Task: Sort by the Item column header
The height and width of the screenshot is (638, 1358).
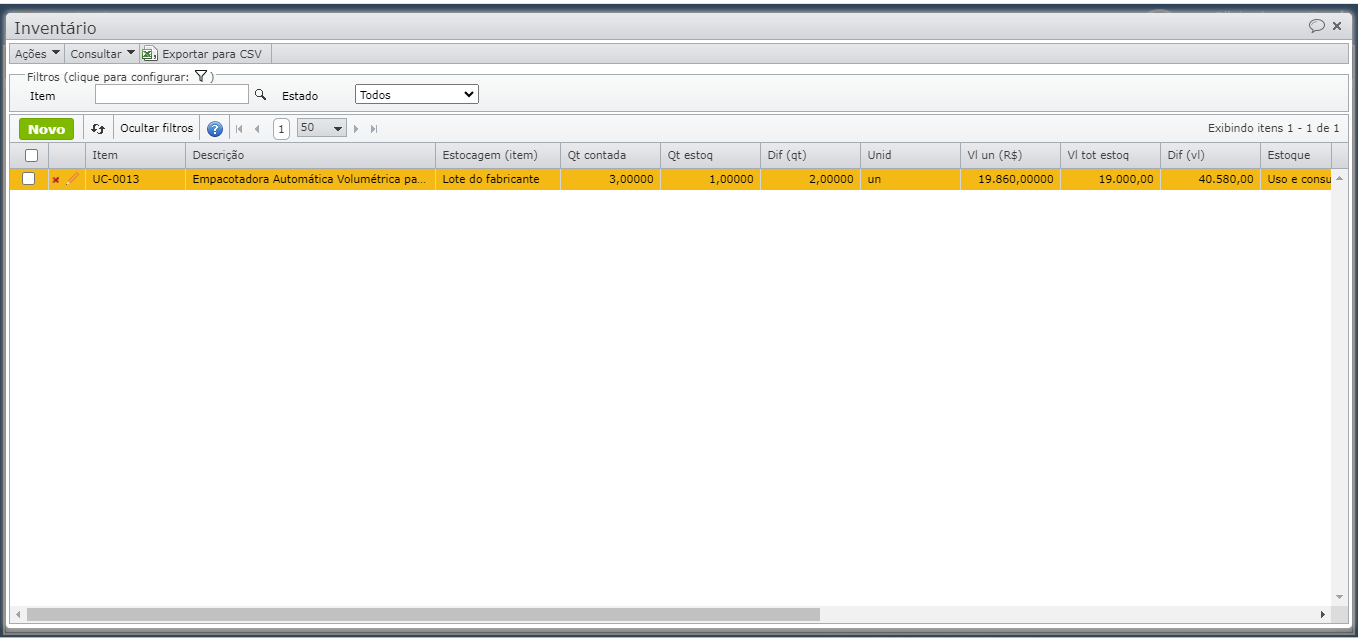Action: pos(135,155)
